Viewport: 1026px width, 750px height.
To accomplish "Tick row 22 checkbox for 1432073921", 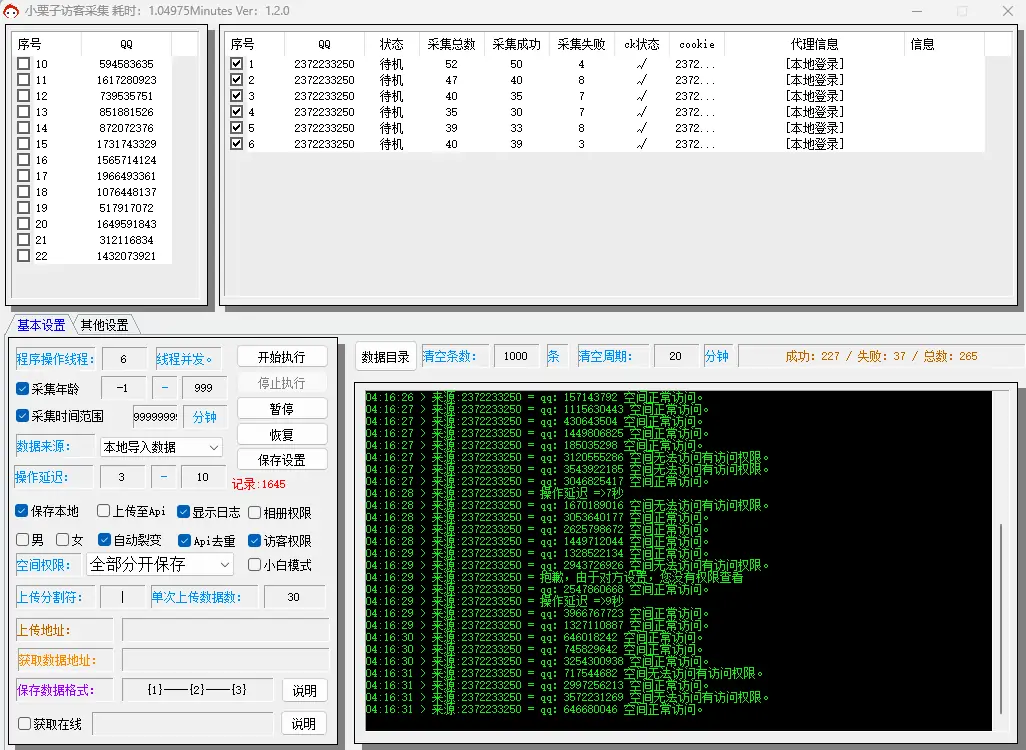I will click(x=24, y=256).
